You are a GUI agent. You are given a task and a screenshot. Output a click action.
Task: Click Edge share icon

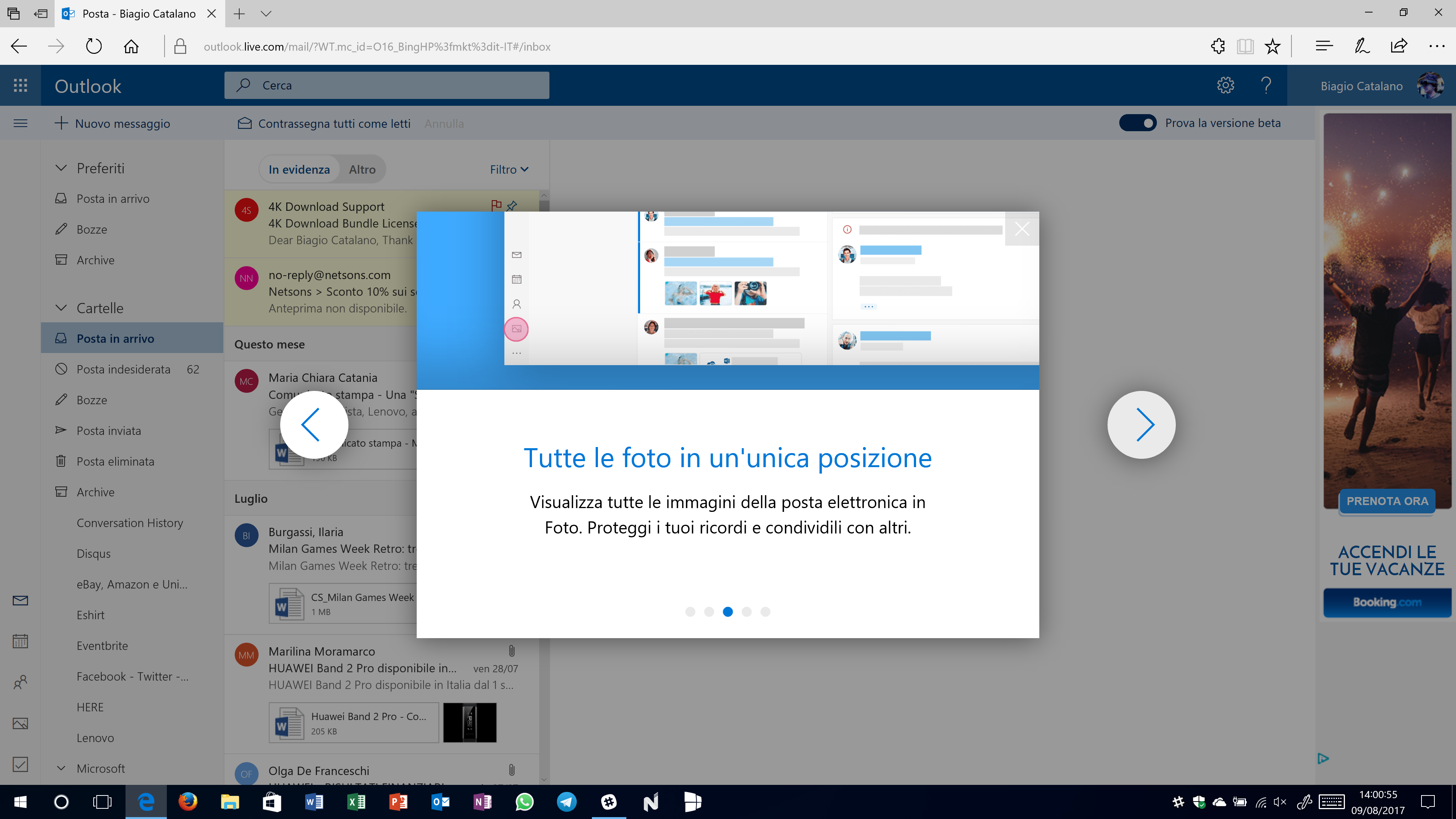coord(1399,46)
